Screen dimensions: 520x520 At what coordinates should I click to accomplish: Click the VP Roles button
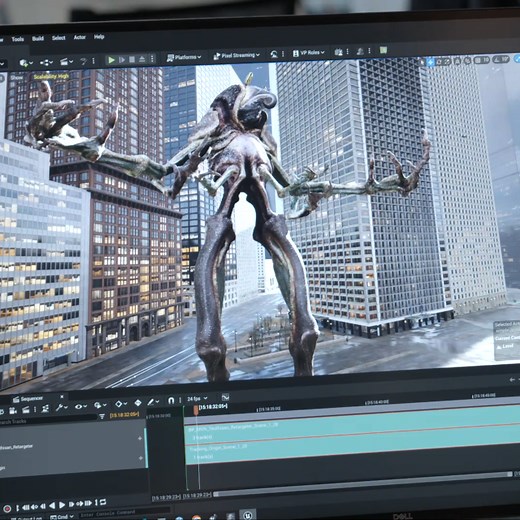309,53
